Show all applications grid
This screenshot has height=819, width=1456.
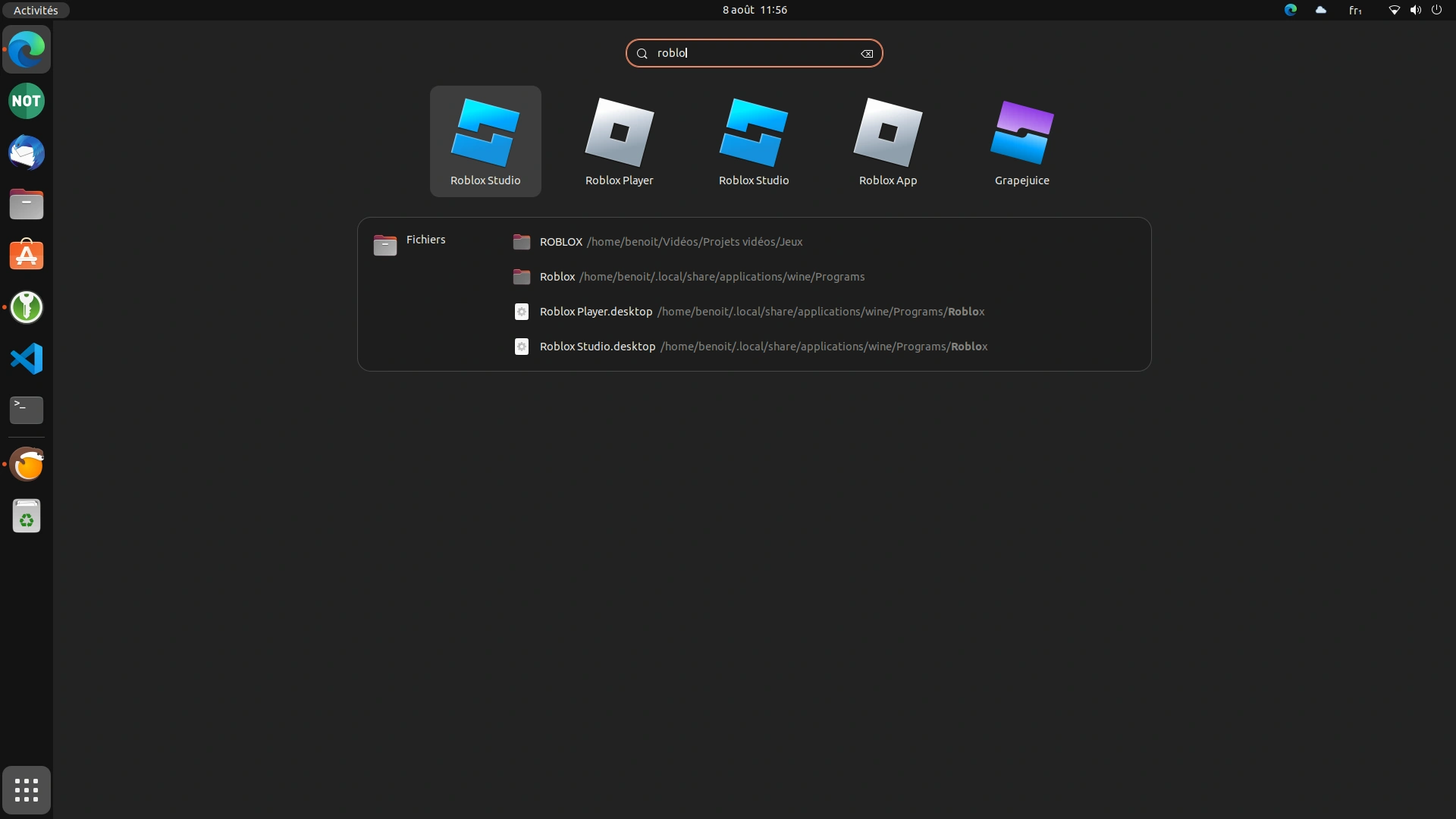click(27, 790)
